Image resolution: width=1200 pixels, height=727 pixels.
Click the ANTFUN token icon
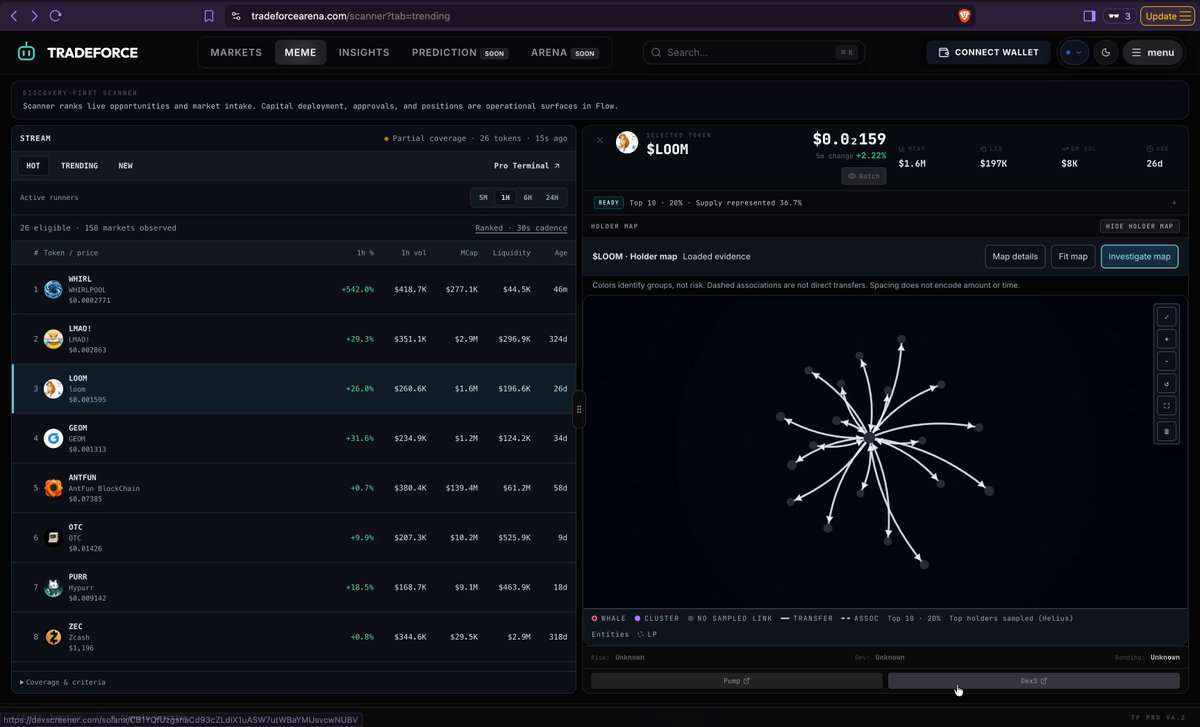pos(53,488)
